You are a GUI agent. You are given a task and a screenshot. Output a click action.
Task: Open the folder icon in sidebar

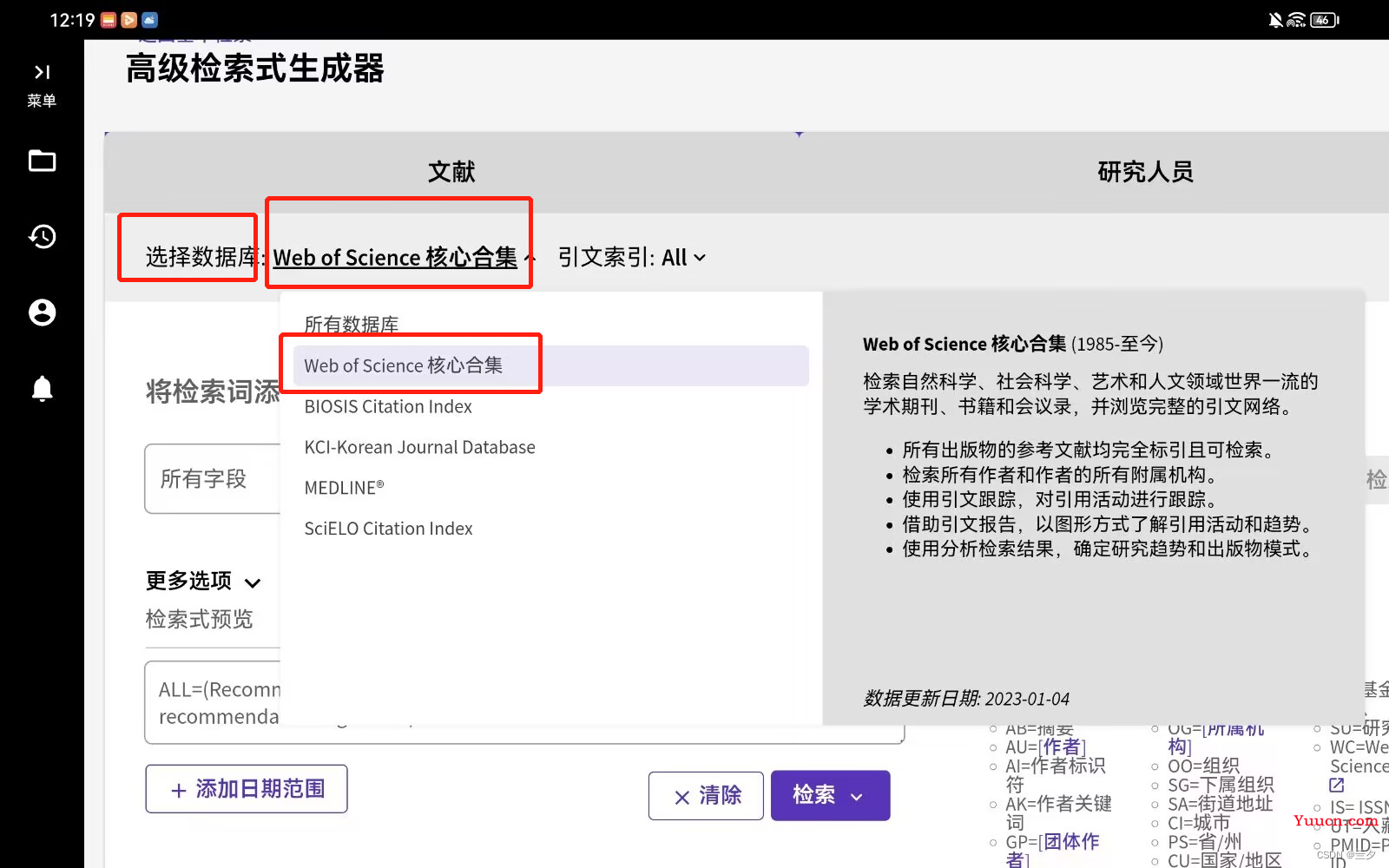coord(42,161)
